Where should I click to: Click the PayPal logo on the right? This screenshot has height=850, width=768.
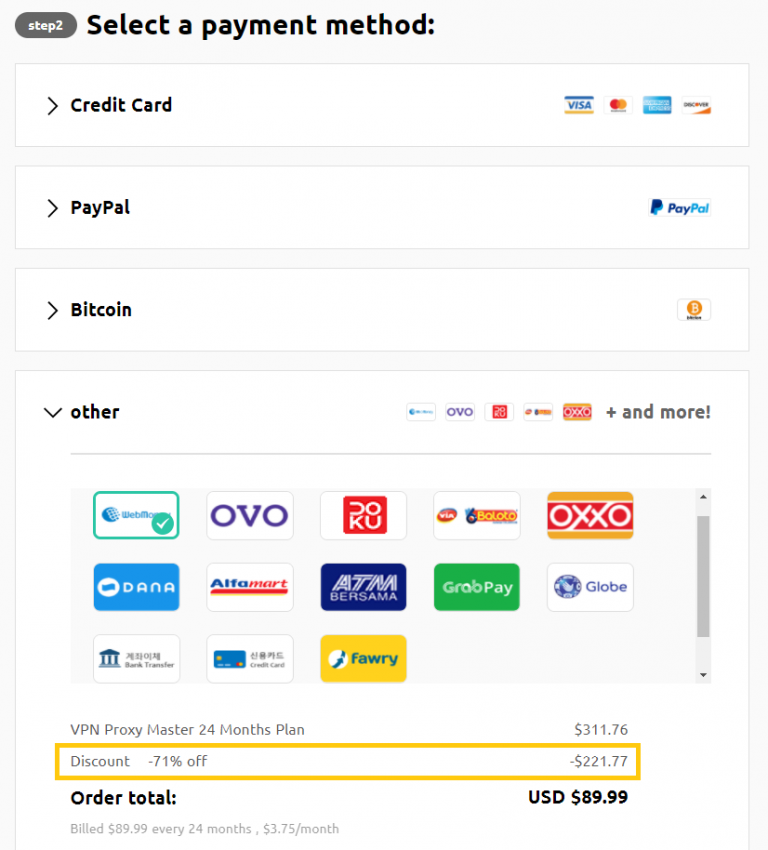[x=680, y=207]
